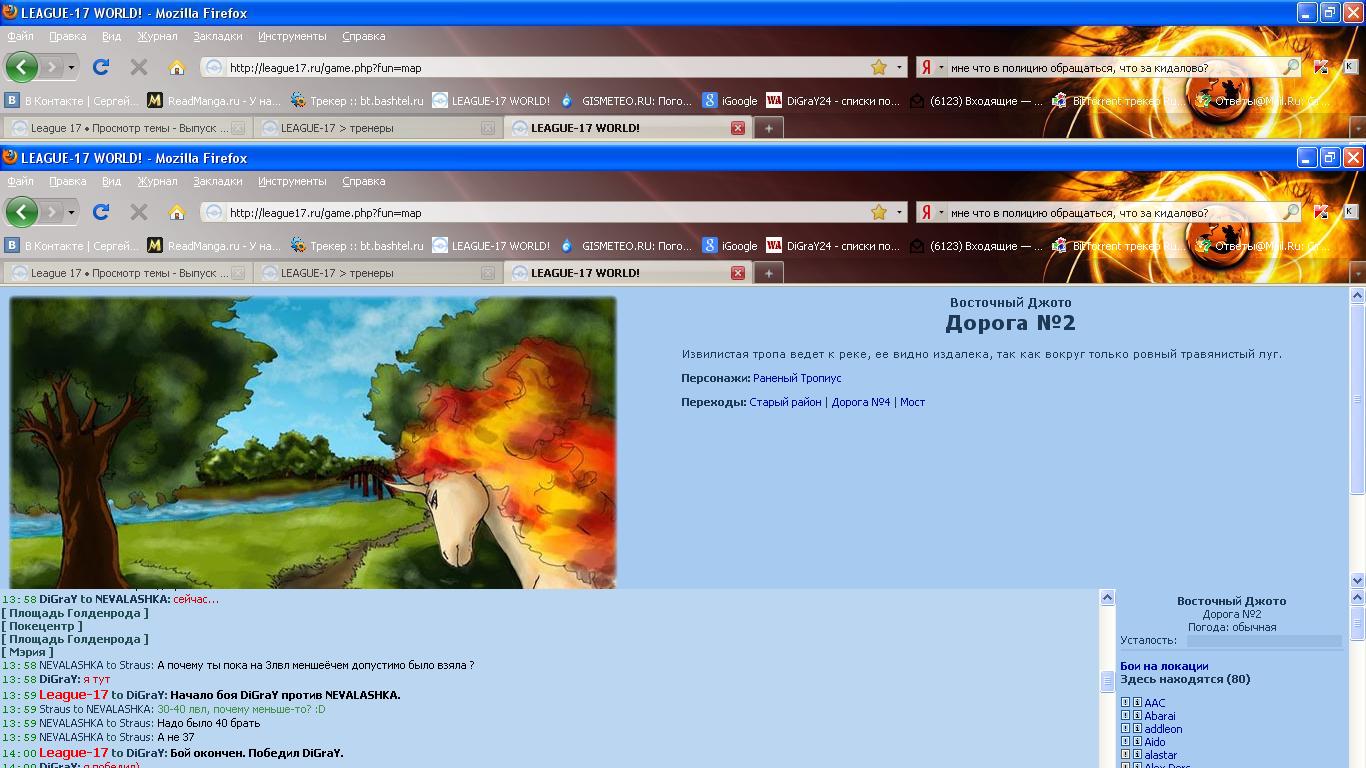Click the exclamation icon next to Aido
Screen dimensions: 1366x768
(1125, 742)
